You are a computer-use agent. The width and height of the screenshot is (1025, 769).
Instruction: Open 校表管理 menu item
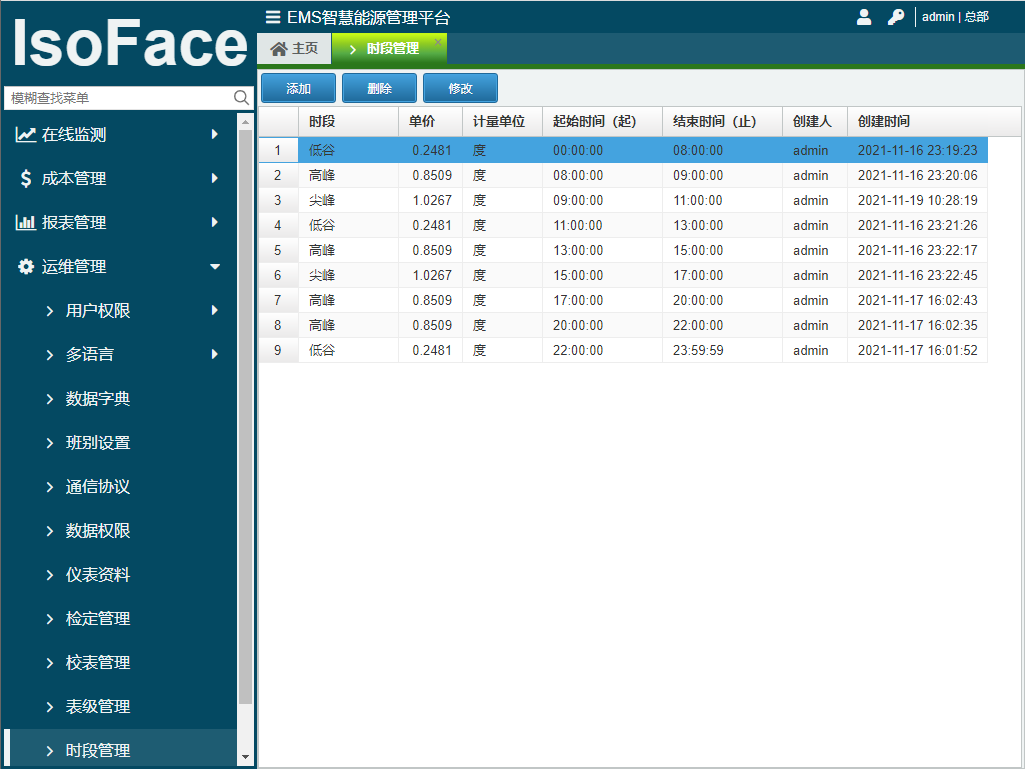119,662
